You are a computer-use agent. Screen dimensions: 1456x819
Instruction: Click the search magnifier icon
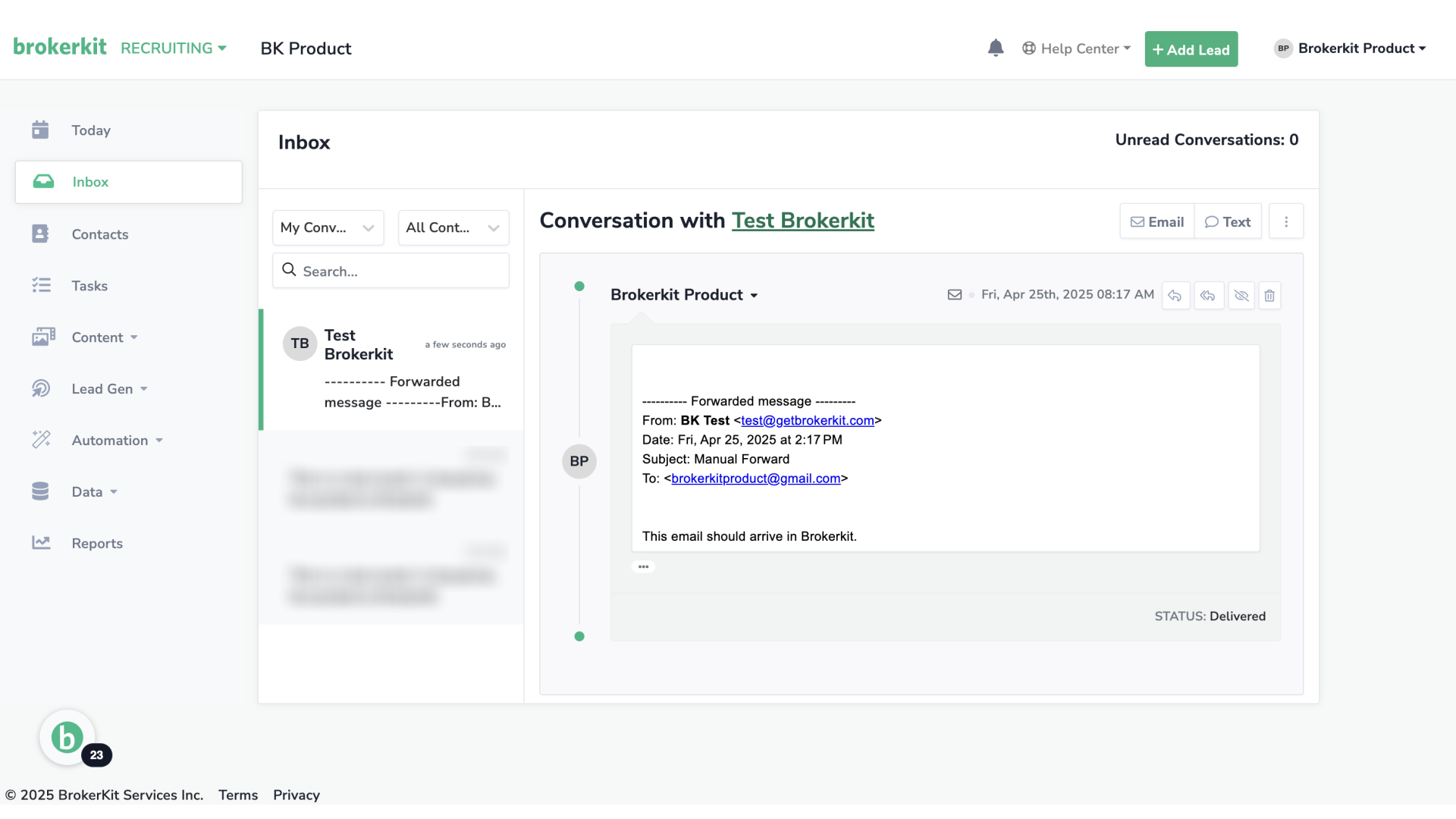289,269
